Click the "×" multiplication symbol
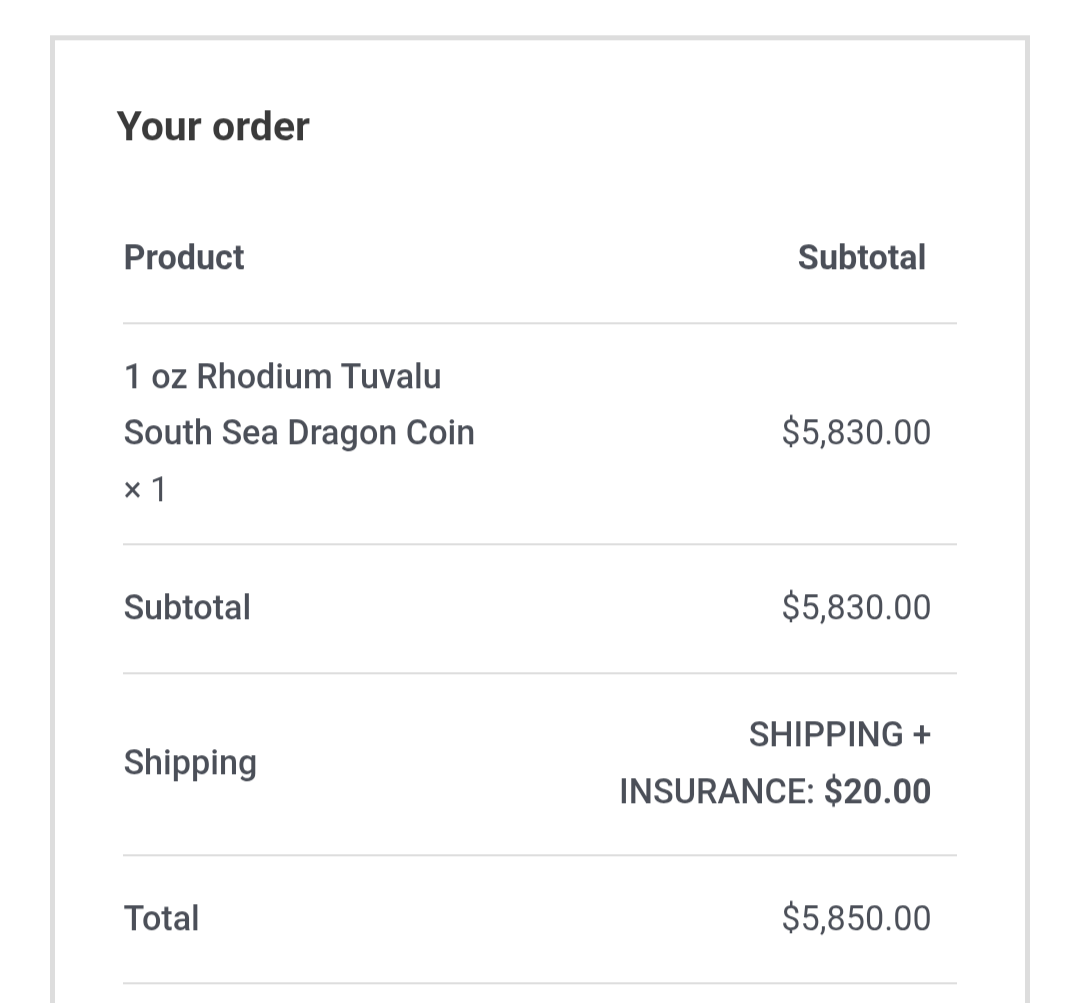The image size is (1068, 1003). click(133, 491)
